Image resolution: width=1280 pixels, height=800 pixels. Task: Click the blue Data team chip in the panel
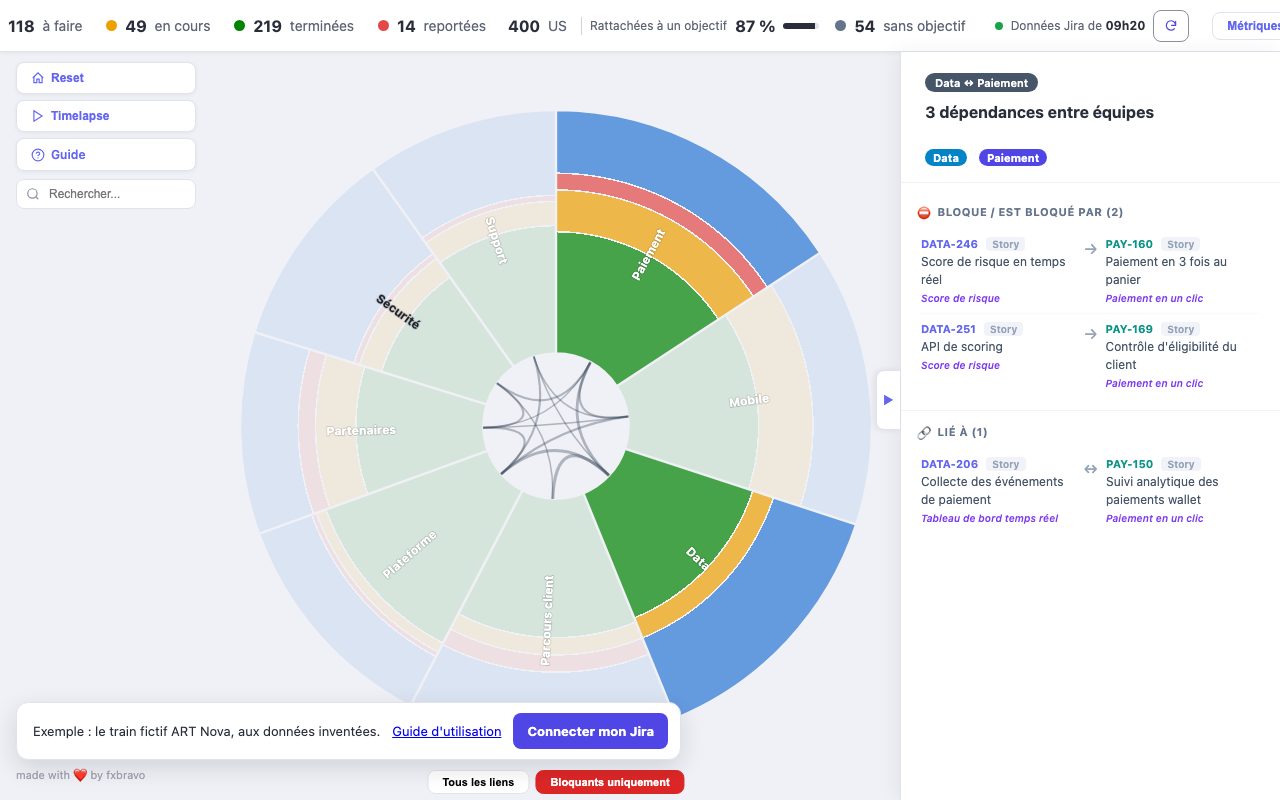coord(946,158)
